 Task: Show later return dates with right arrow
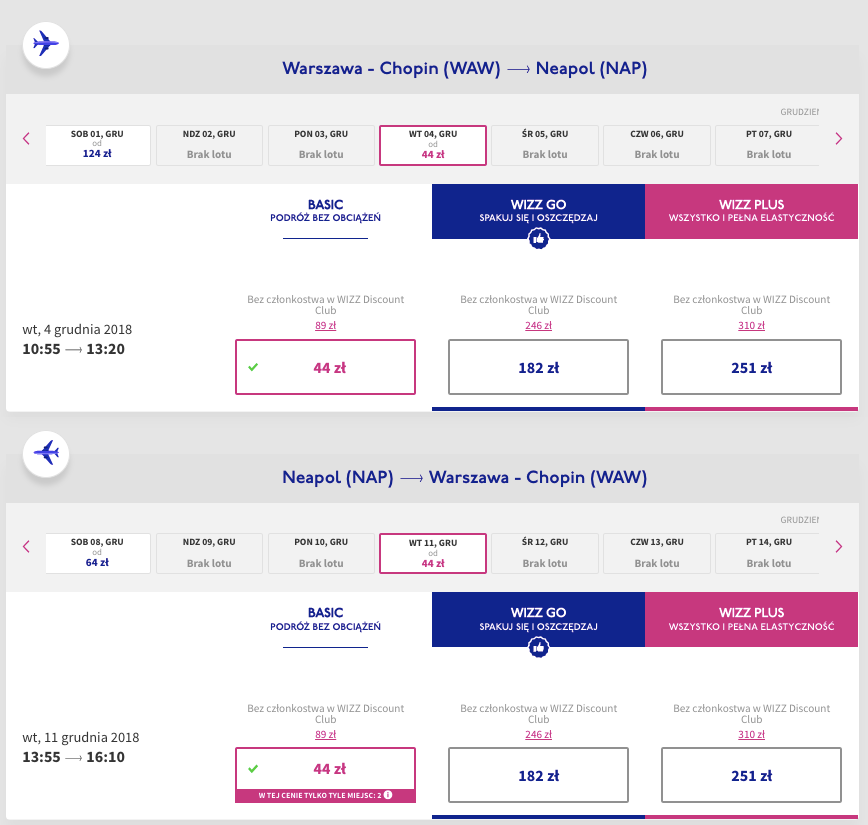[x=839, y=546]
